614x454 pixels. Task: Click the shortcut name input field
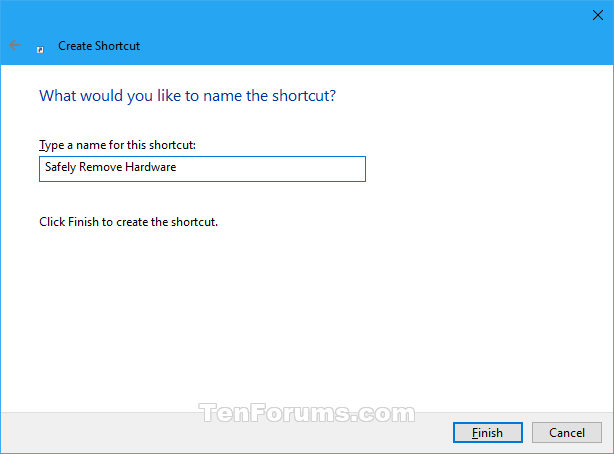coord(202,169)
